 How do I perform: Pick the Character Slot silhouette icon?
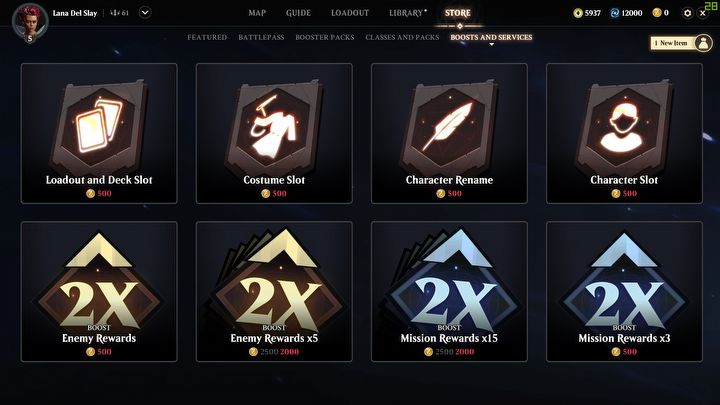pyautogui.click(x=624, y=125)
